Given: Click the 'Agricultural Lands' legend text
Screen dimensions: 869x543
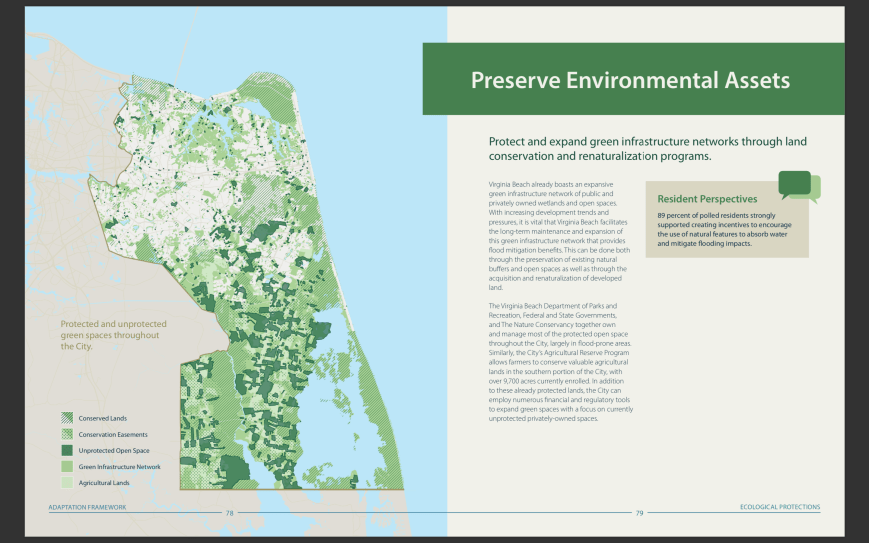Looking at the screenshot, I should 105,482.
